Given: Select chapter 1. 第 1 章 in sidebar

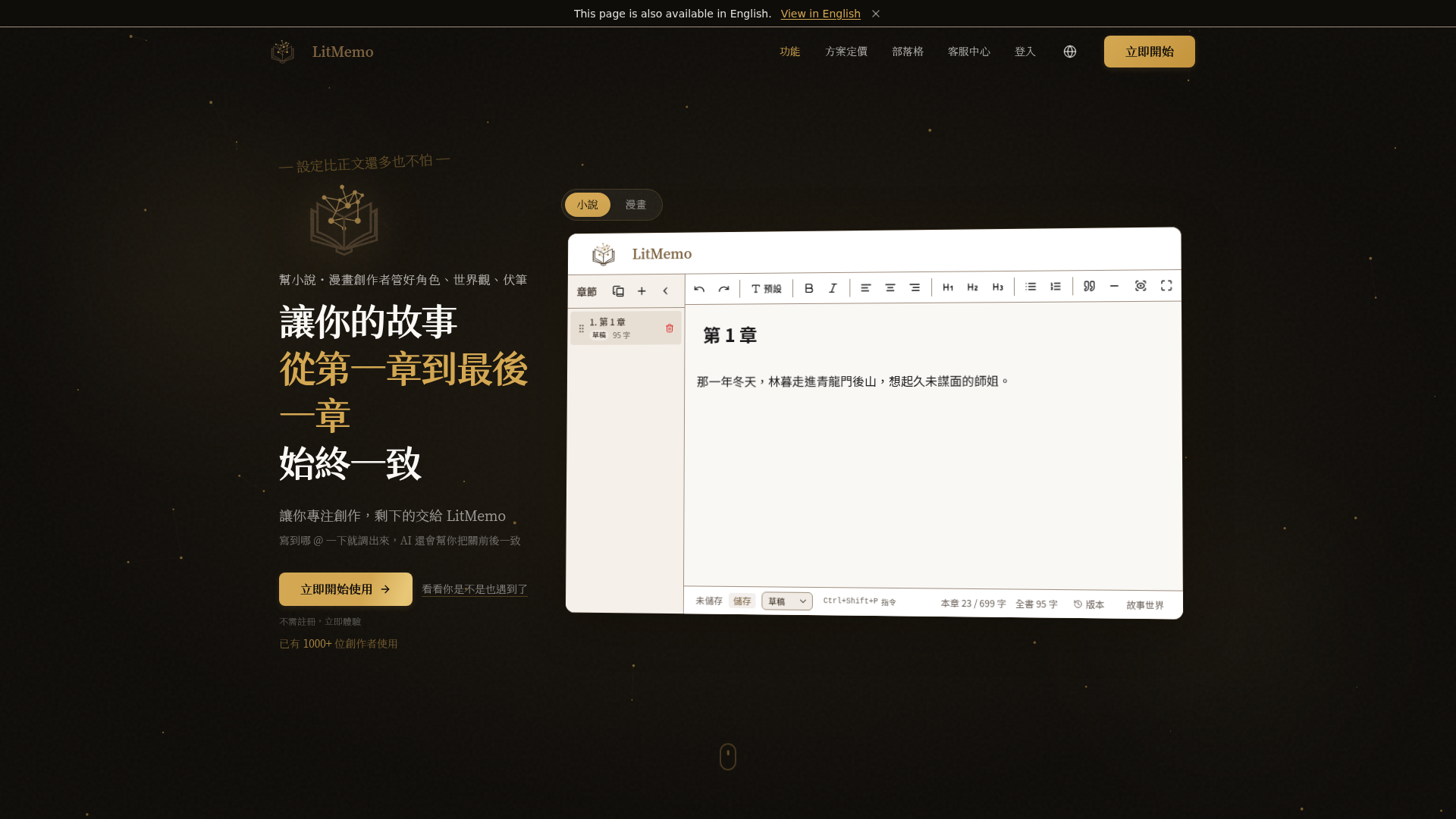Looking at the screenshot, I should point(626,328).
